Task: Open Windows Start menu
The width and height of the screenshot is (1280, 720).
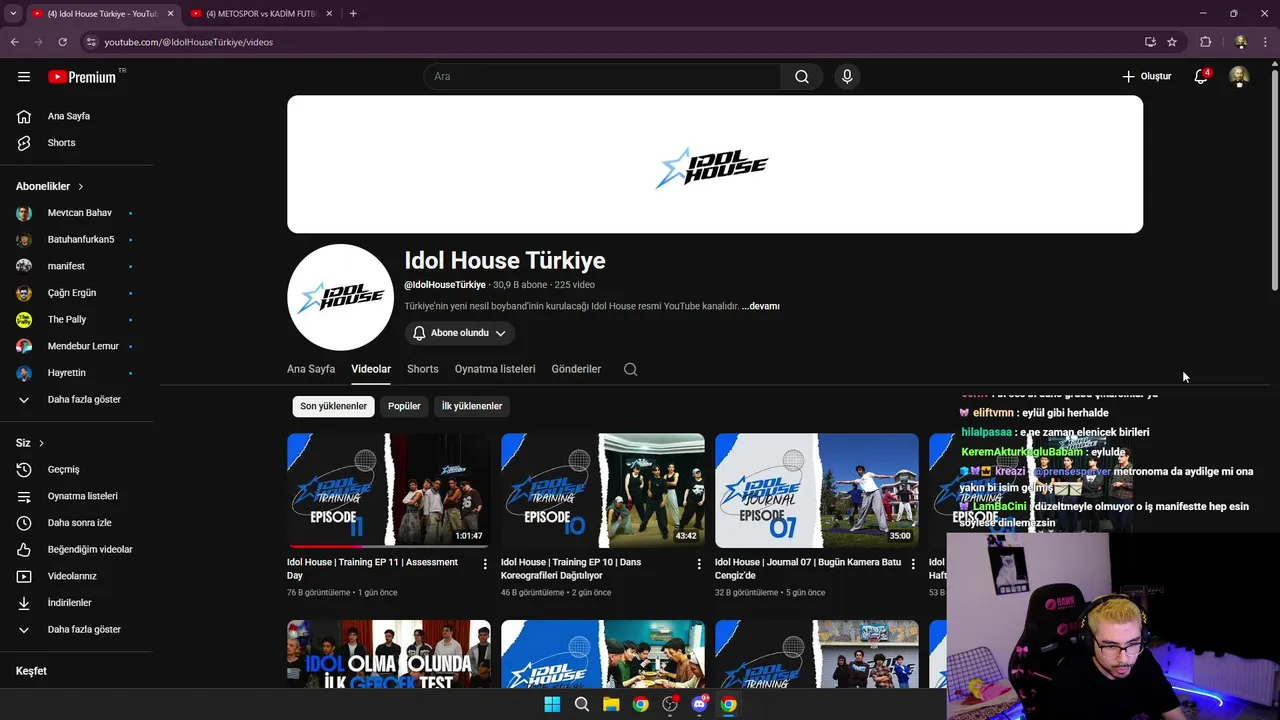Action: click(x=552, y=704)
